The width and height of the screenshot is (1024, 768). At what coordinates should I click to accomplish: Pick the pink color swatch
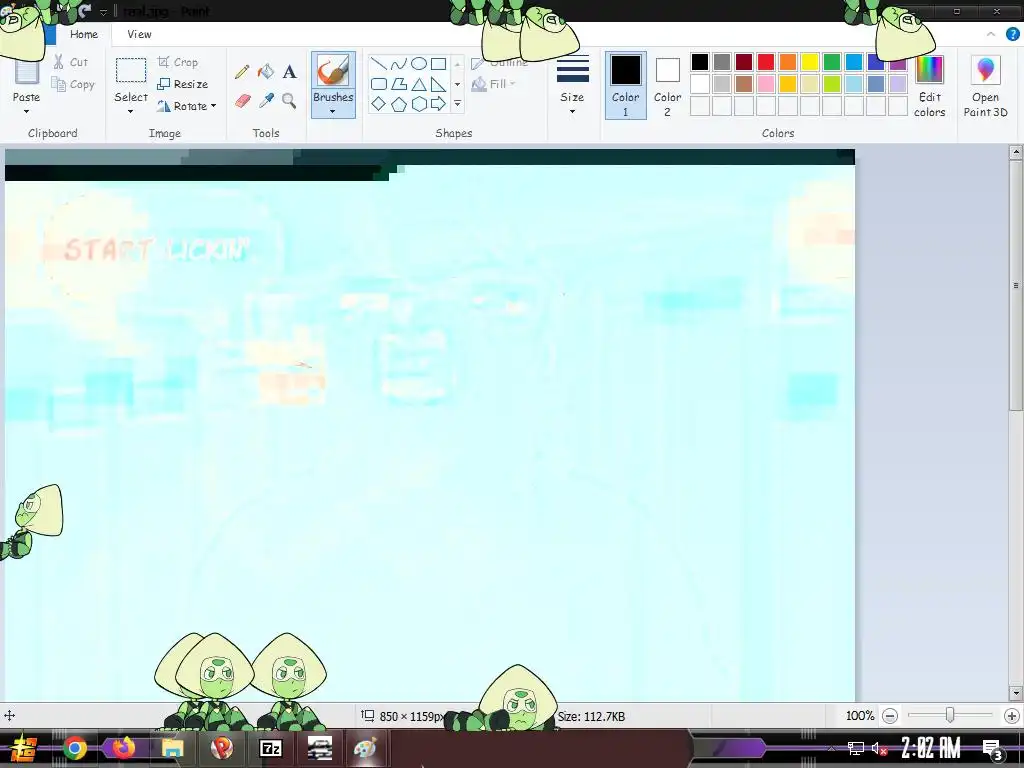[765, 84]
